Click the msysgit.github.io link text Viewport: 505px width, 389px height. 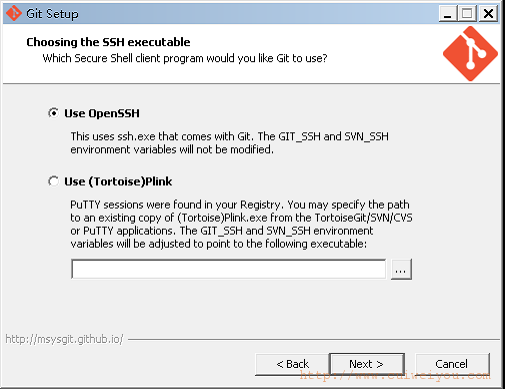pyautogui.click(x=64, y=339)
